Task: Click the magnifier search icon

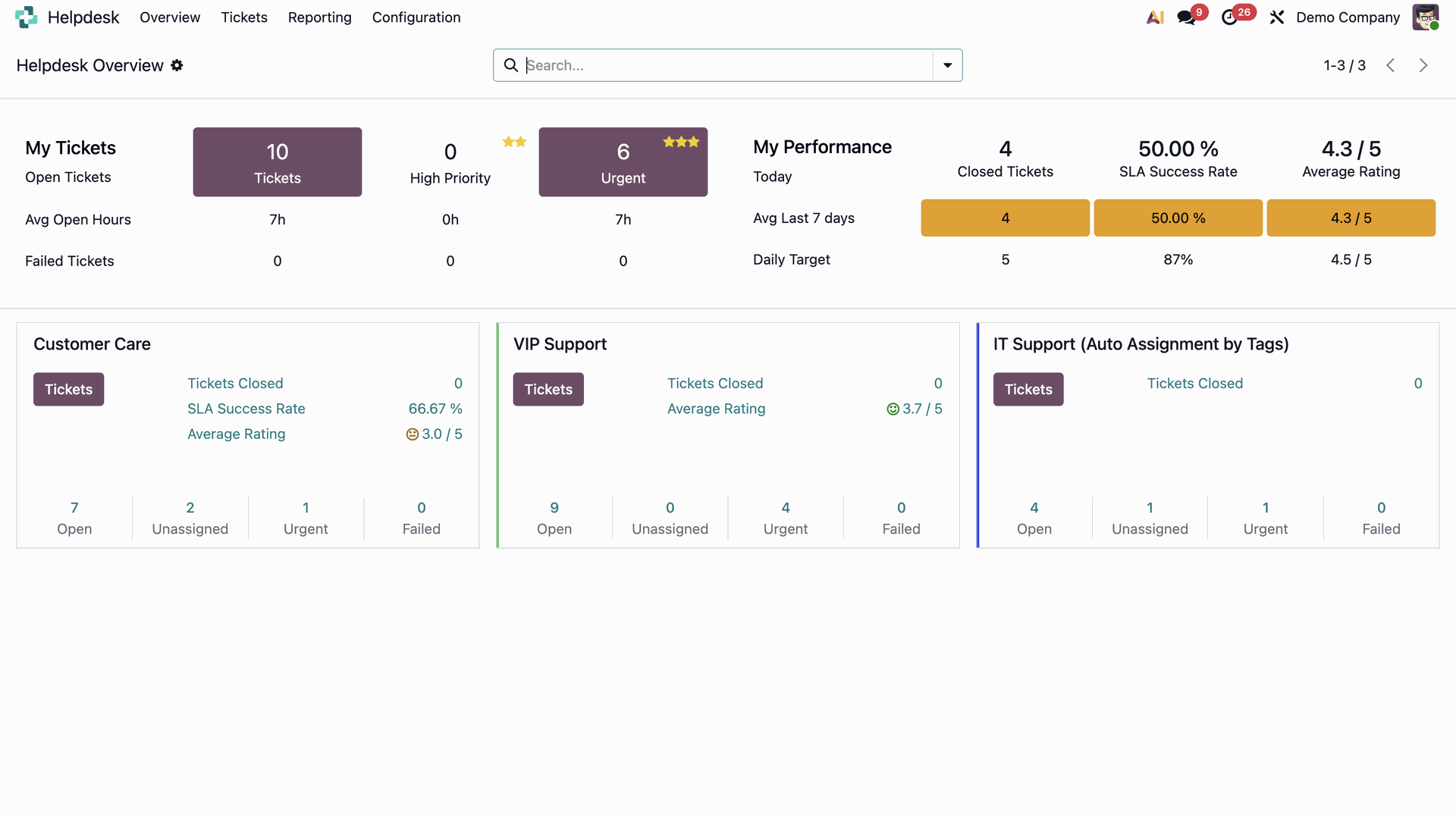Action: click(511, 65)
